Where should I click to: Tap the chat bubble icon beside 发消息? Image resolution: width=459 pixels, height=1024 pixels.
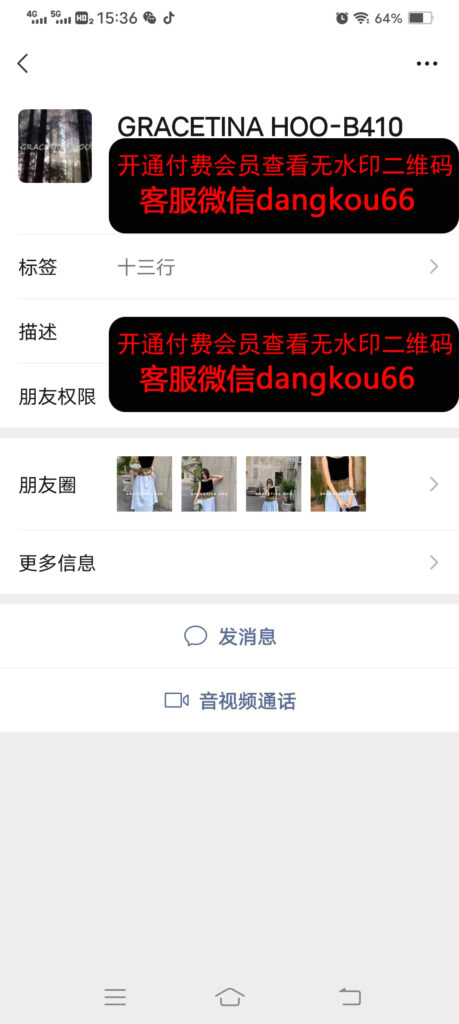pyautogui.click(x=195, y=636)
